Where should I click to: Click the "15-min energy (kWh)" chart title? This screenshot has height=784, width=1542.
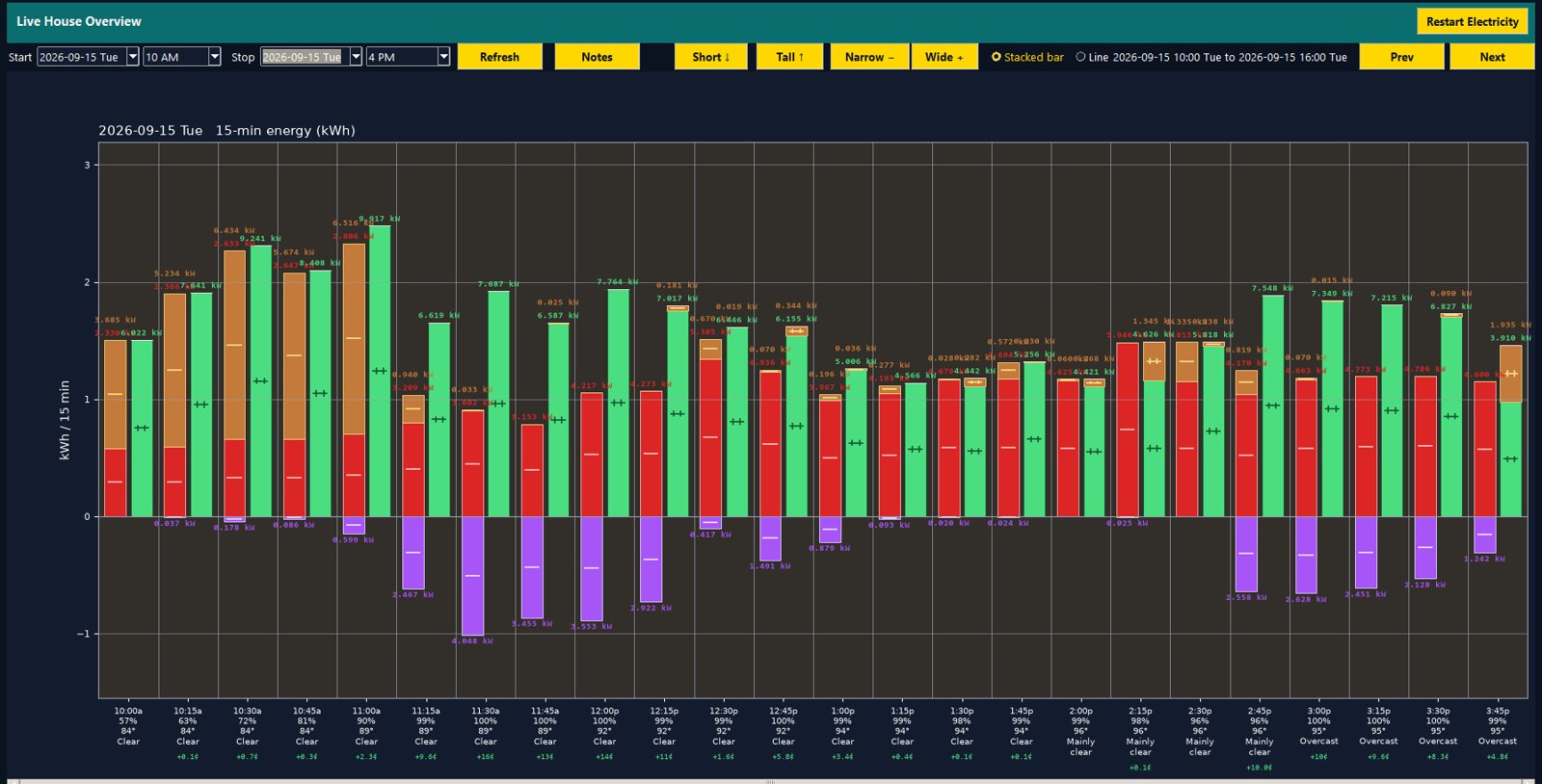285,130
